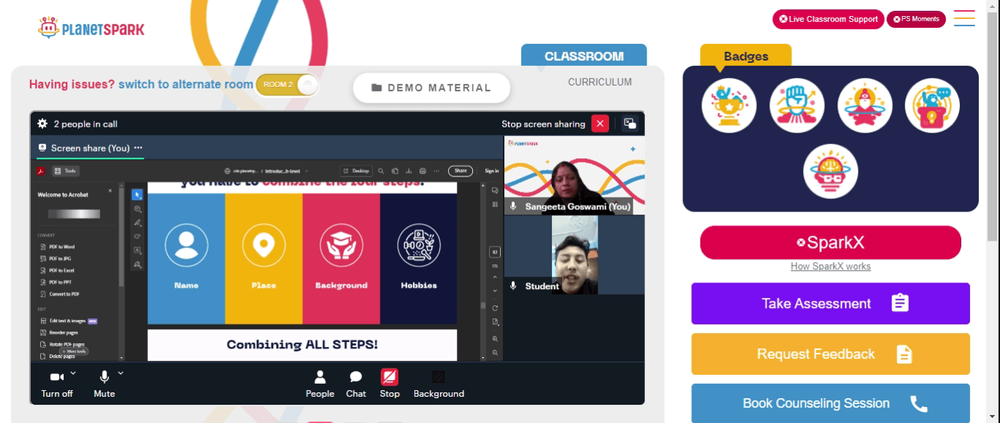Close the Welcome to Acrobat panel

(x=110, y=191)
